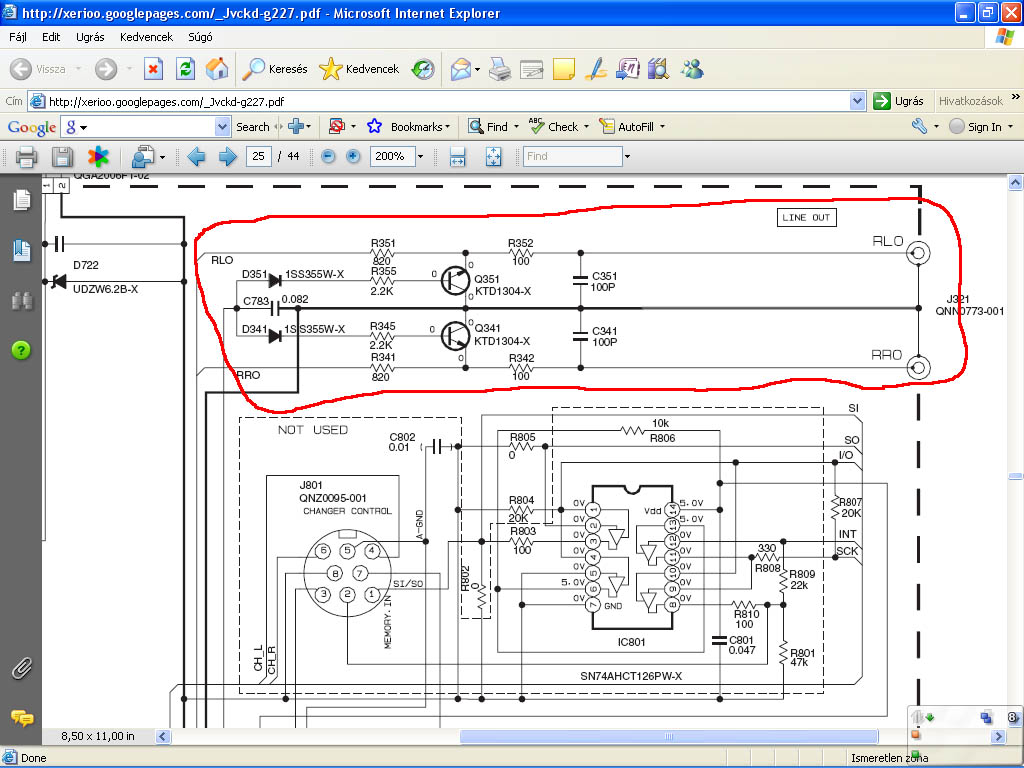Click the Fit full page icon
The height and width of the screenshot is (768, 1024).
493,157
